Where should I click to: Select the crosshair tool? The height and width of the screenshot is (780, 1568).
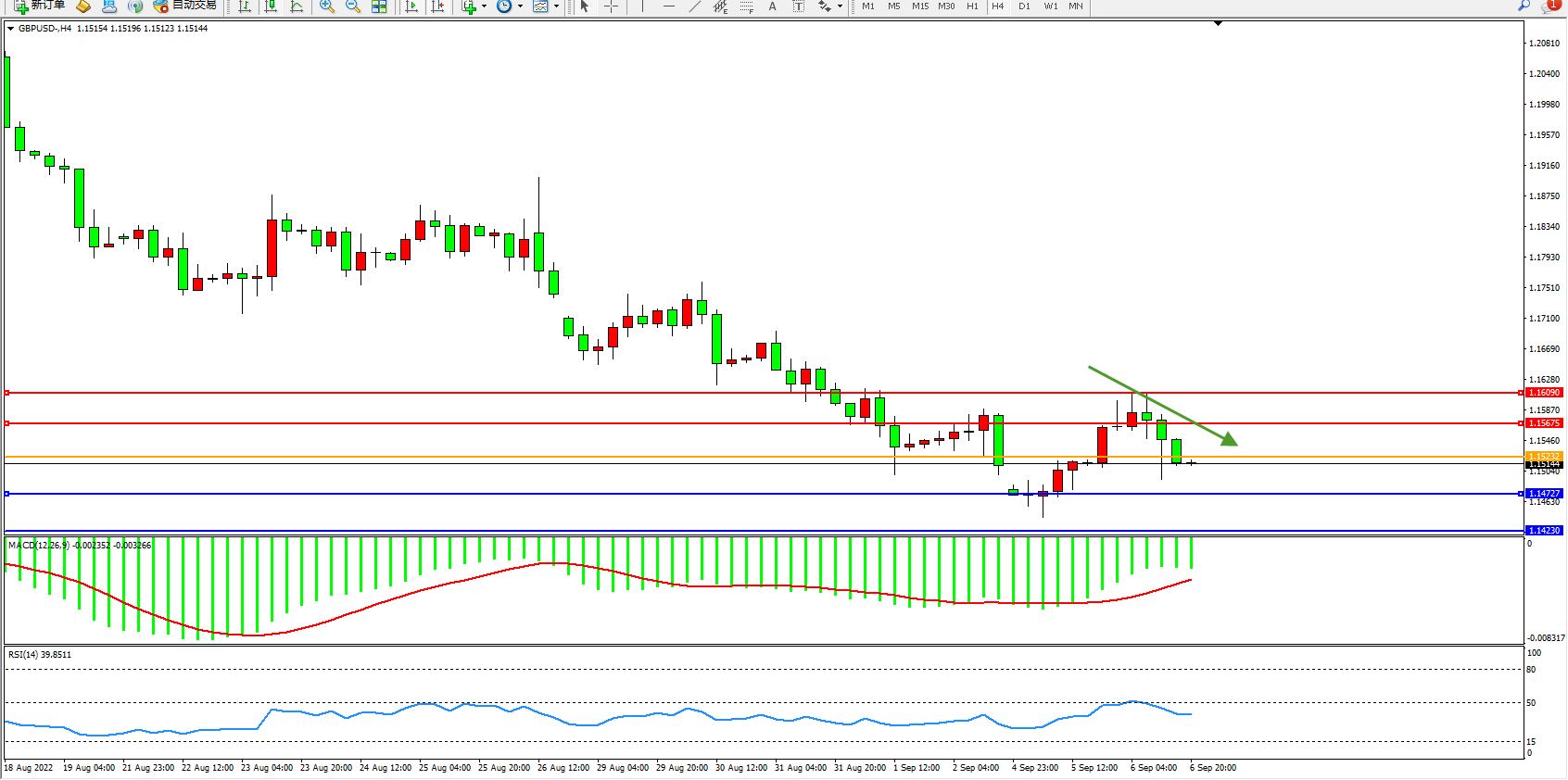(x=612, y=6)
